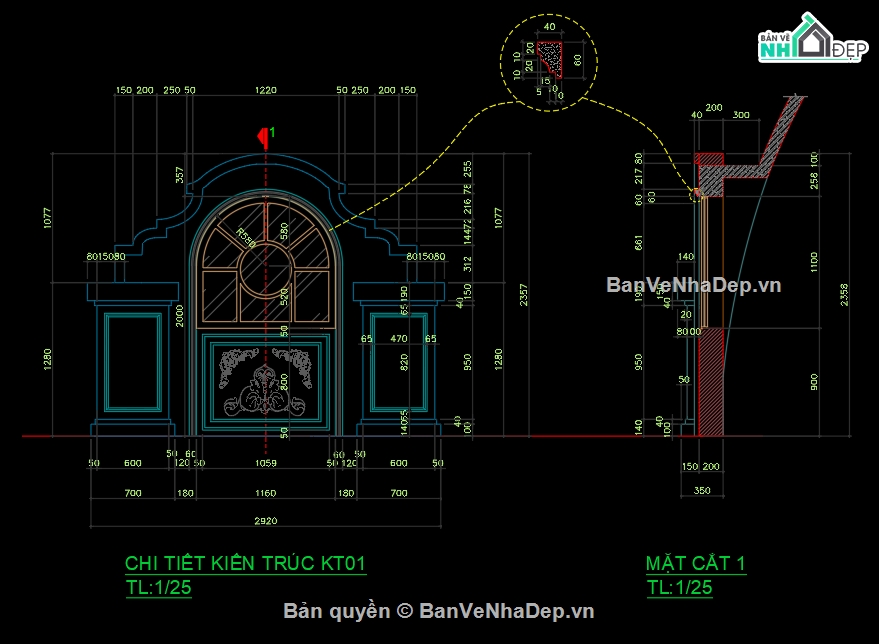Click the TL:1/25 scale under KT01 title
The image size is (879, 644).
point(158,588)
